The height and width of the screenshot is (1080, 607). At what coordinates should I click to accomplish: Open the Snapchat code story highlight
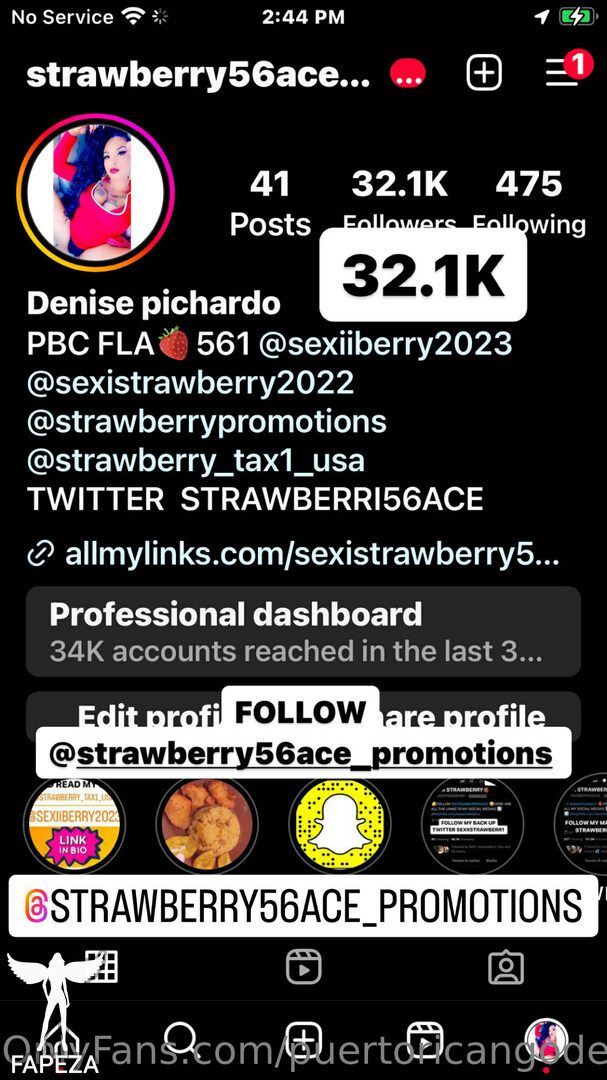pos(339,826)
